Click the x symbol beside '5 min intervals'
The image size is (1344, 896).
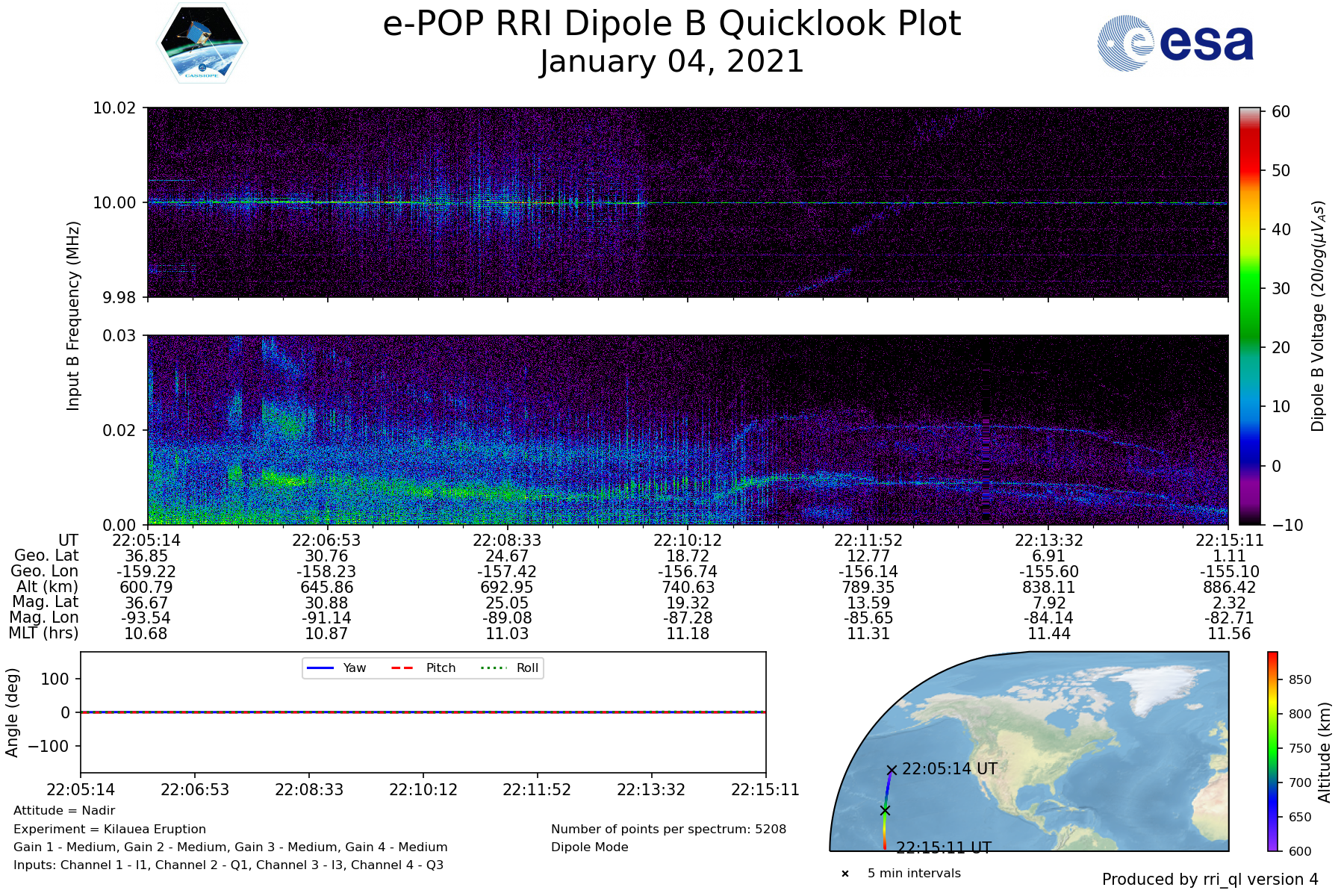[x=845, y=874]
